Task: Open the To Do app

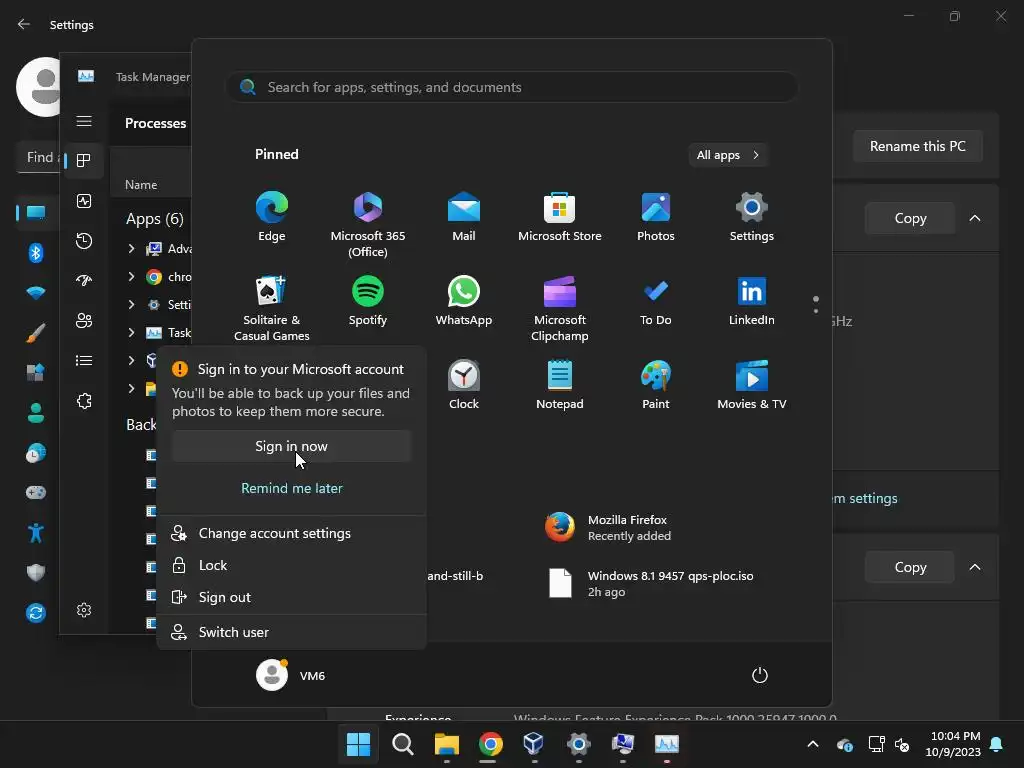Action: point(656,301)
